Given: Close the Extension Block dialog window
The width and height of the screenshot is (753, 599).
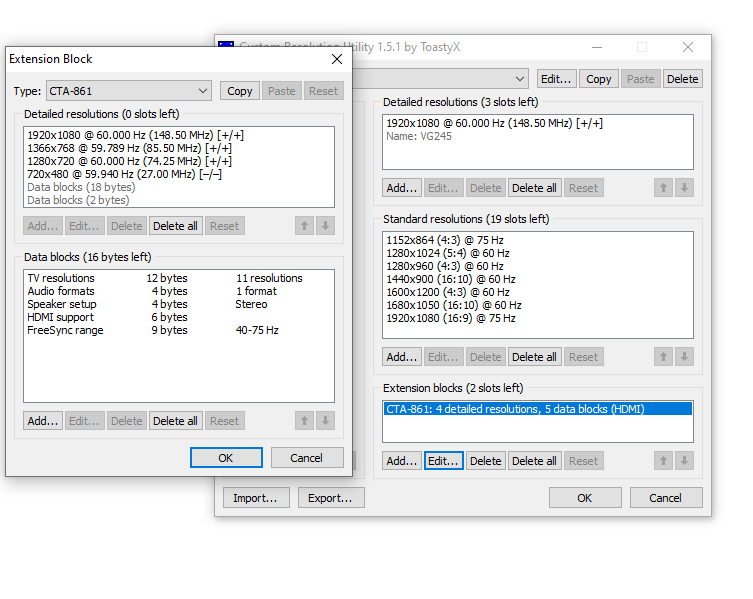Looking at the screenshot, I should pos(337,59).
